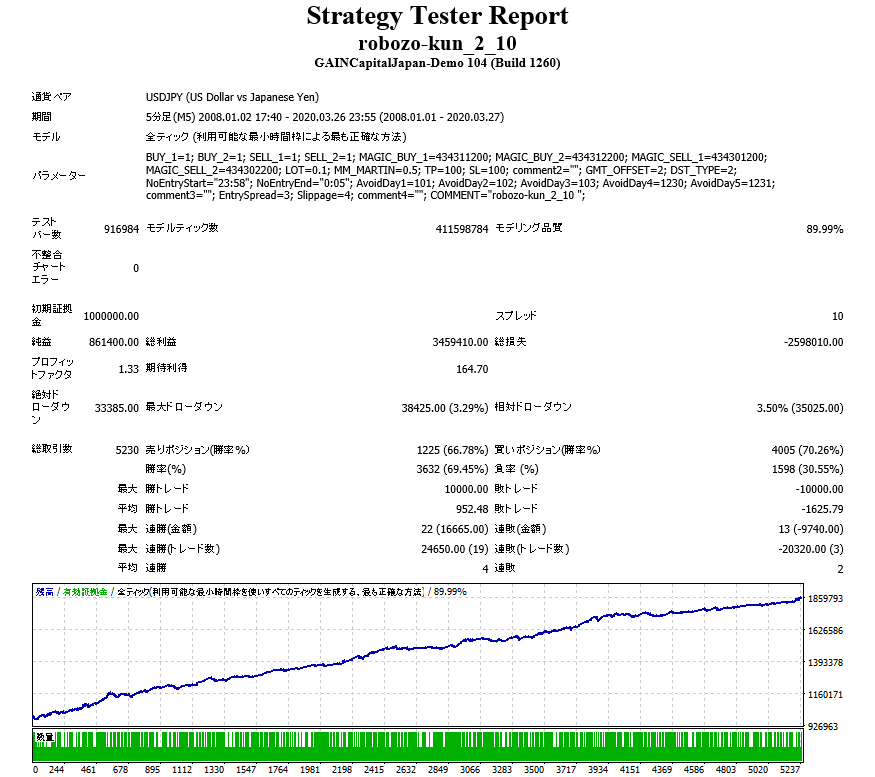Select consecutive wins 22 (16665.00)

454,529
